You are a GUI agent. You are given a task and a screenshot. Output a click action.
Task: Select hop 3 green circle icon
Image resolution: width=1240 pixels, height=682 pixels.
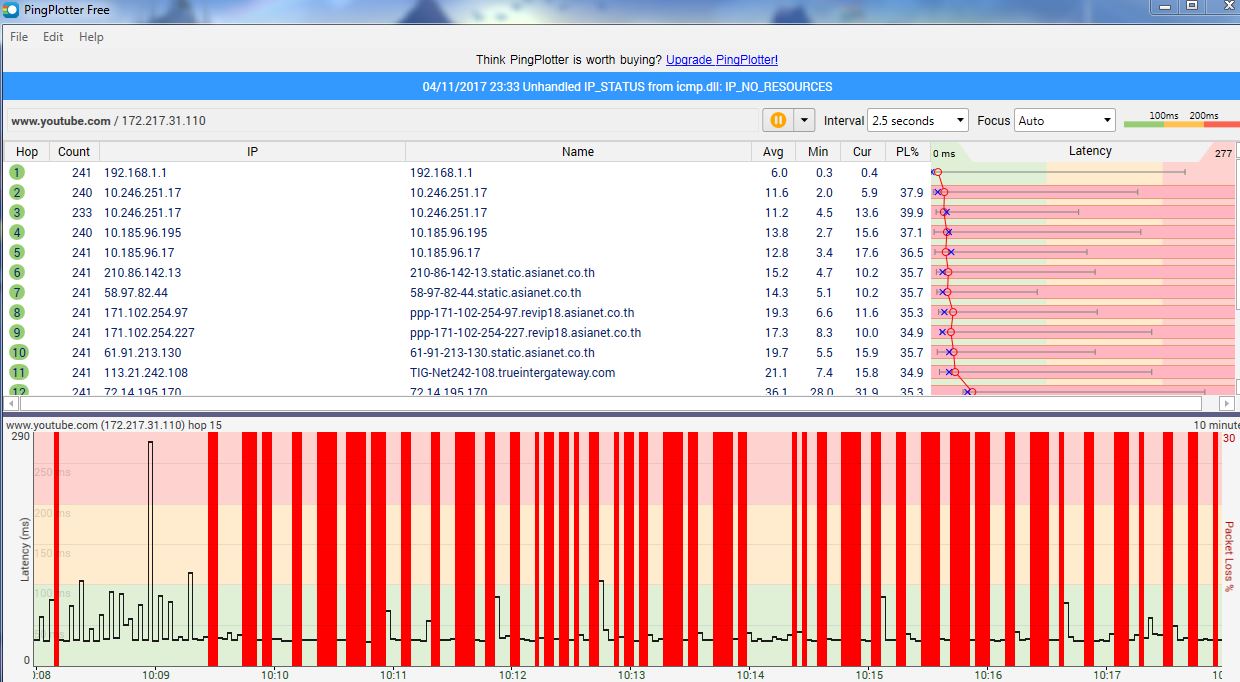coord(17,212)
